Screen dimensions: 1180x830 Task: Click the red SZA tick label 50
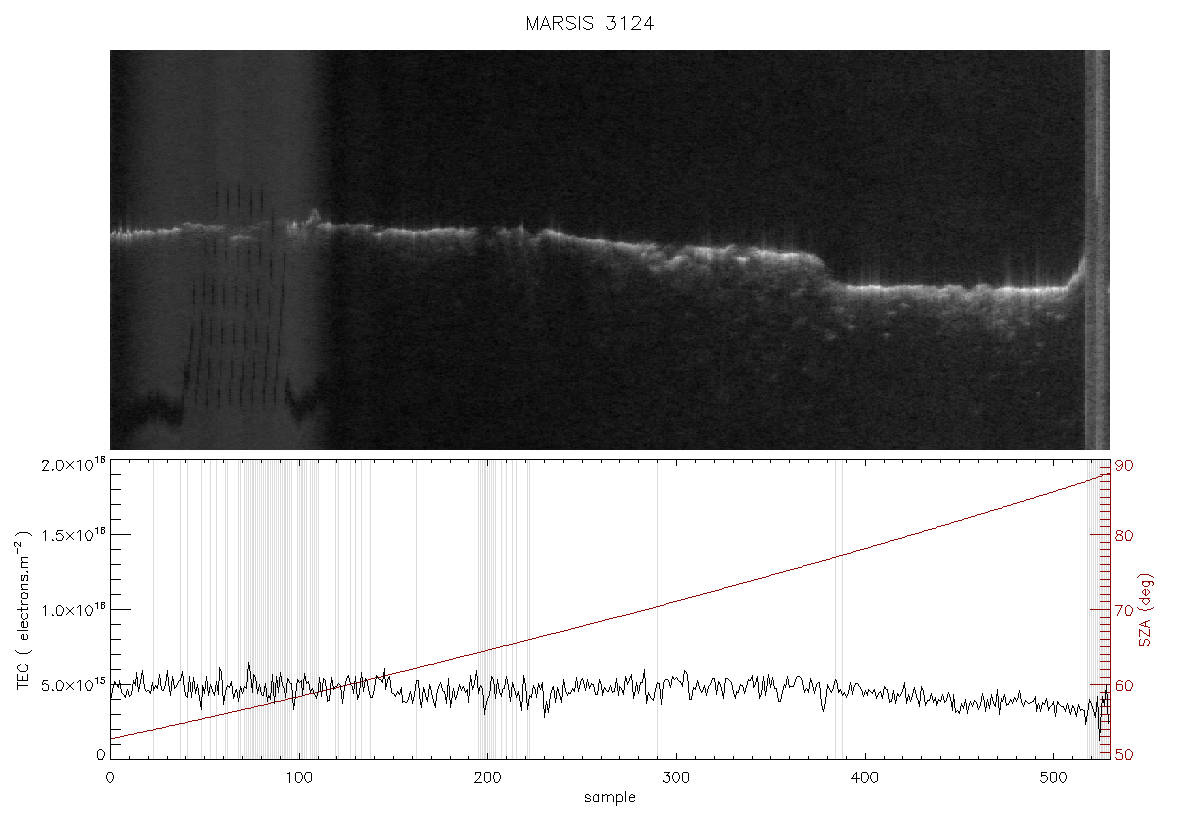tap(1124, 755)
